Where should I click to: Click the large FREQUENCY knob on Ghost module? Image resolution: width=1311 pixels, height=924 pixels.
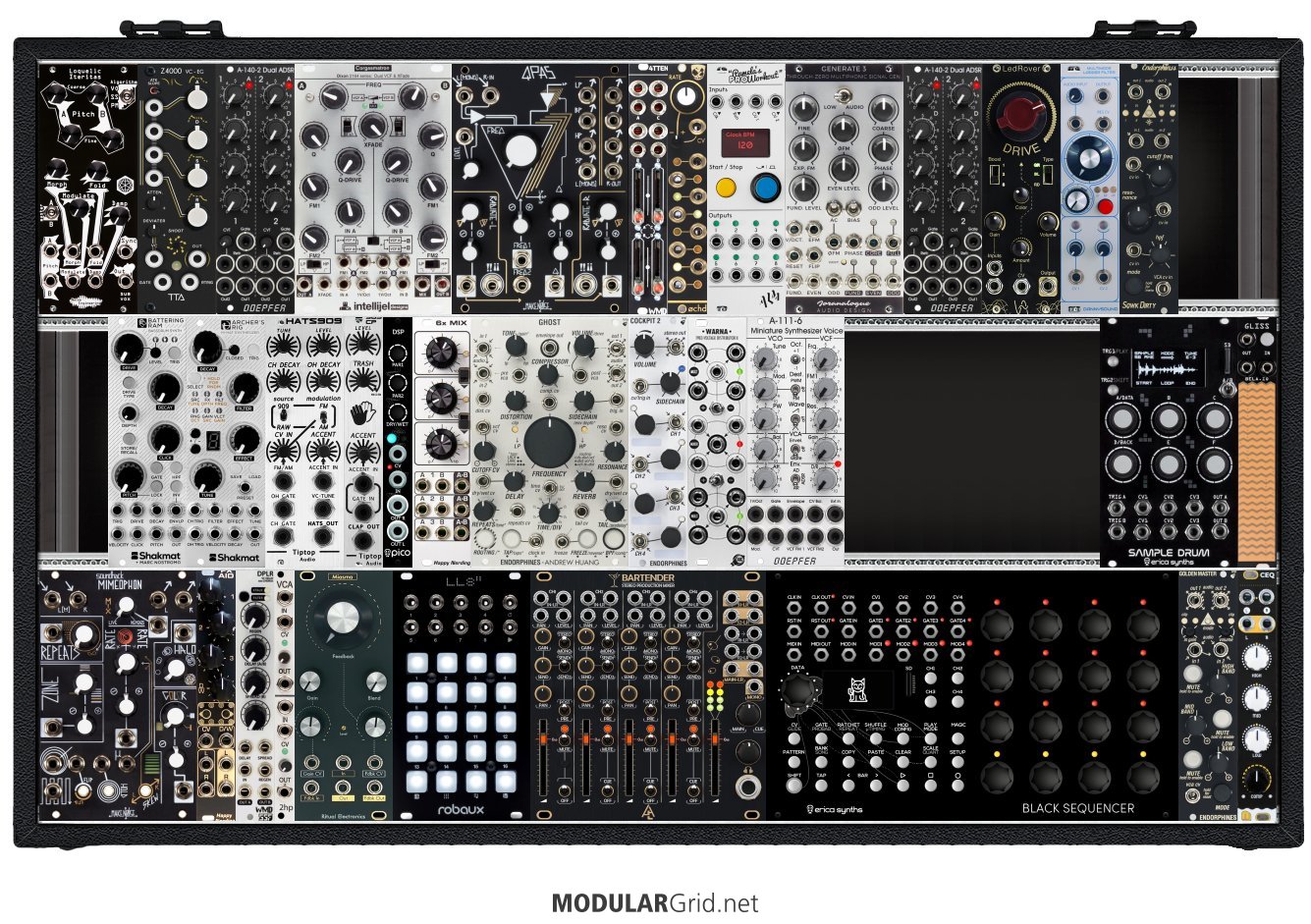(549, 442)
